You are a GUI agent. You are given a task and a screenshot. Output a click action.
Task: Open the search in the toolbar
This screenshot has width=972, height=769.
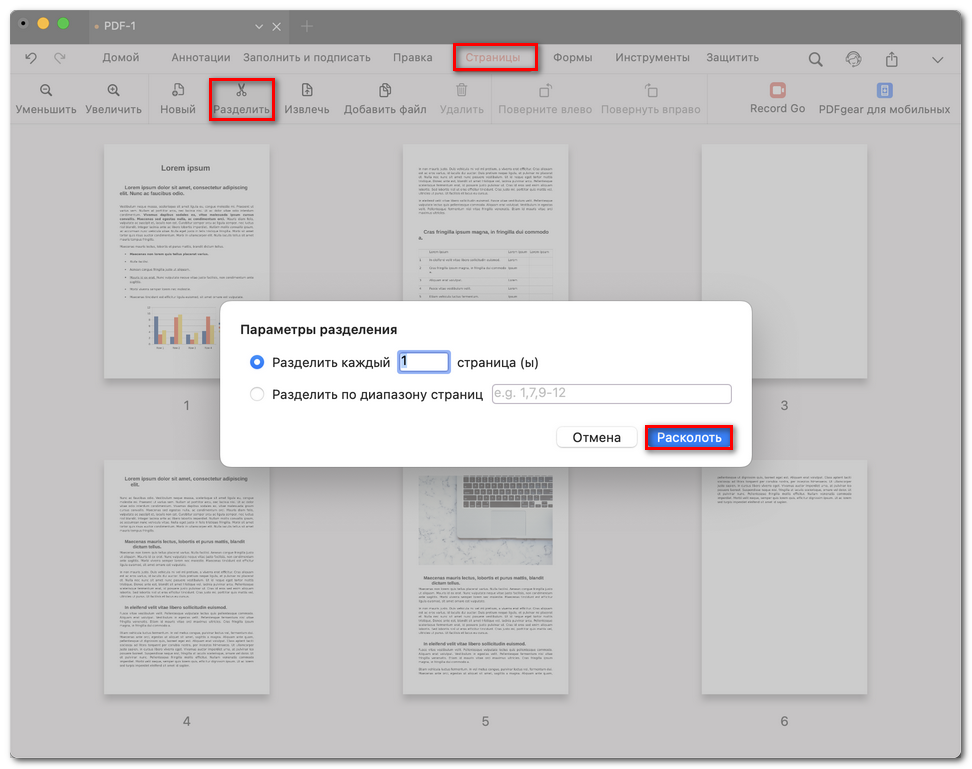817,57
